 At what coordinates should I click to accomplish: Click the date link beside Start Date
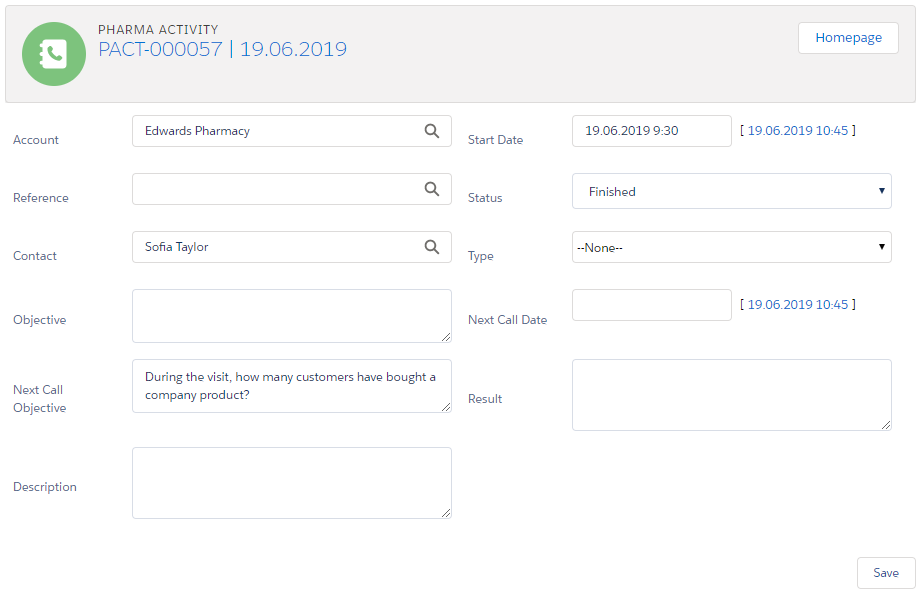797,131
